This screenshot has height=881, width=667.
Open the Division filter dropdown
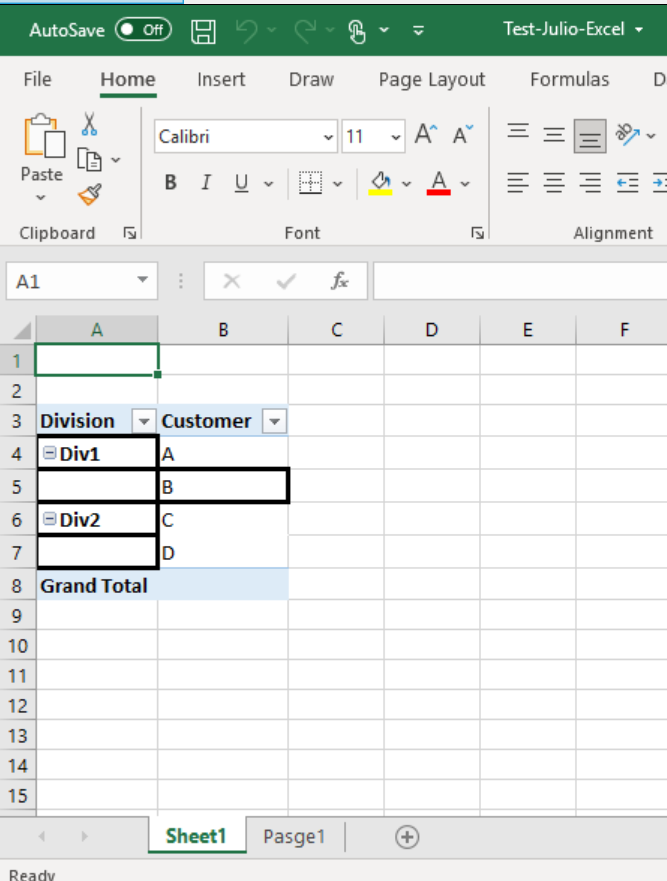pos(145,421)
